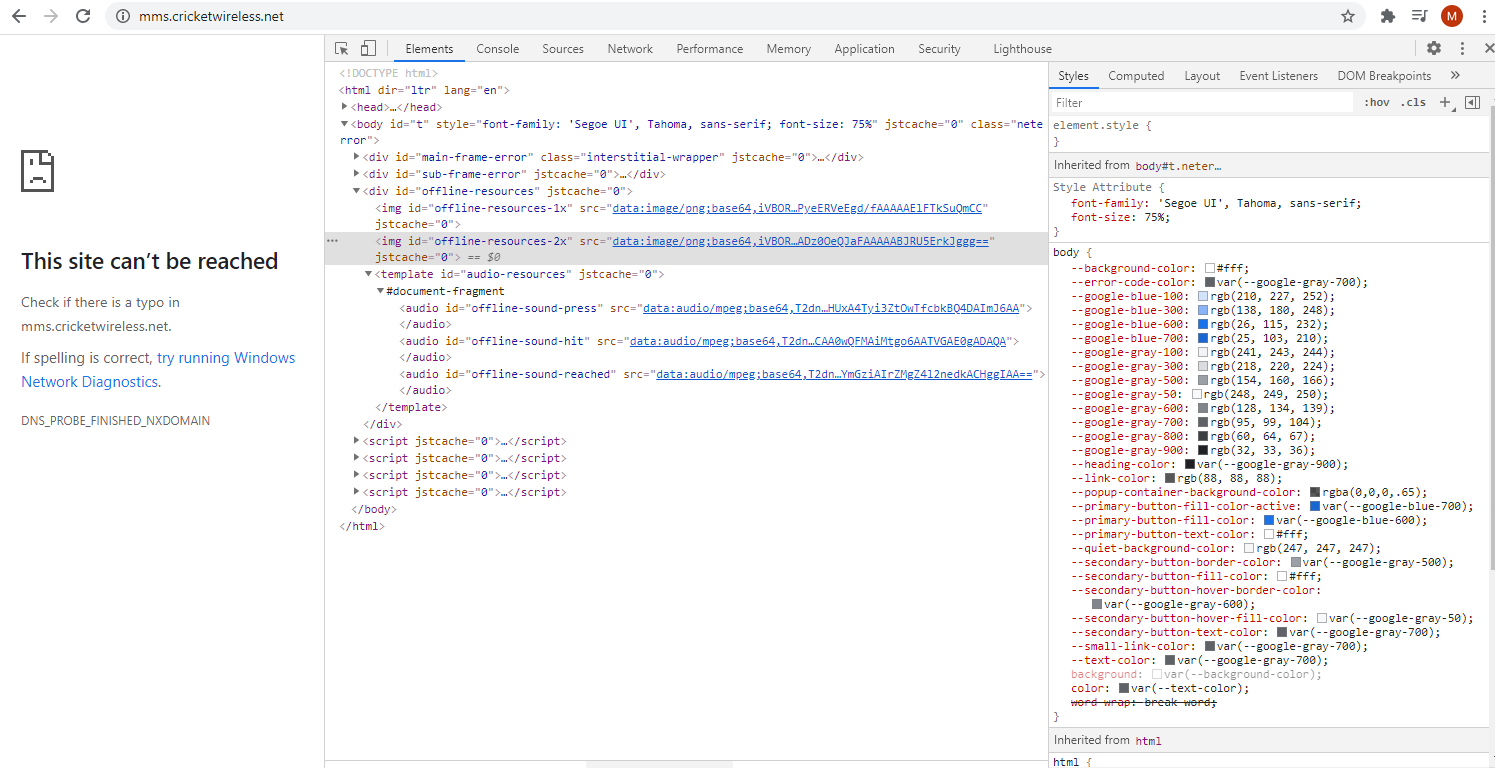This screenshot has width=1495, height=768.
Task: Expand the sub-frame-error div
Action: (x=357, y=174)
